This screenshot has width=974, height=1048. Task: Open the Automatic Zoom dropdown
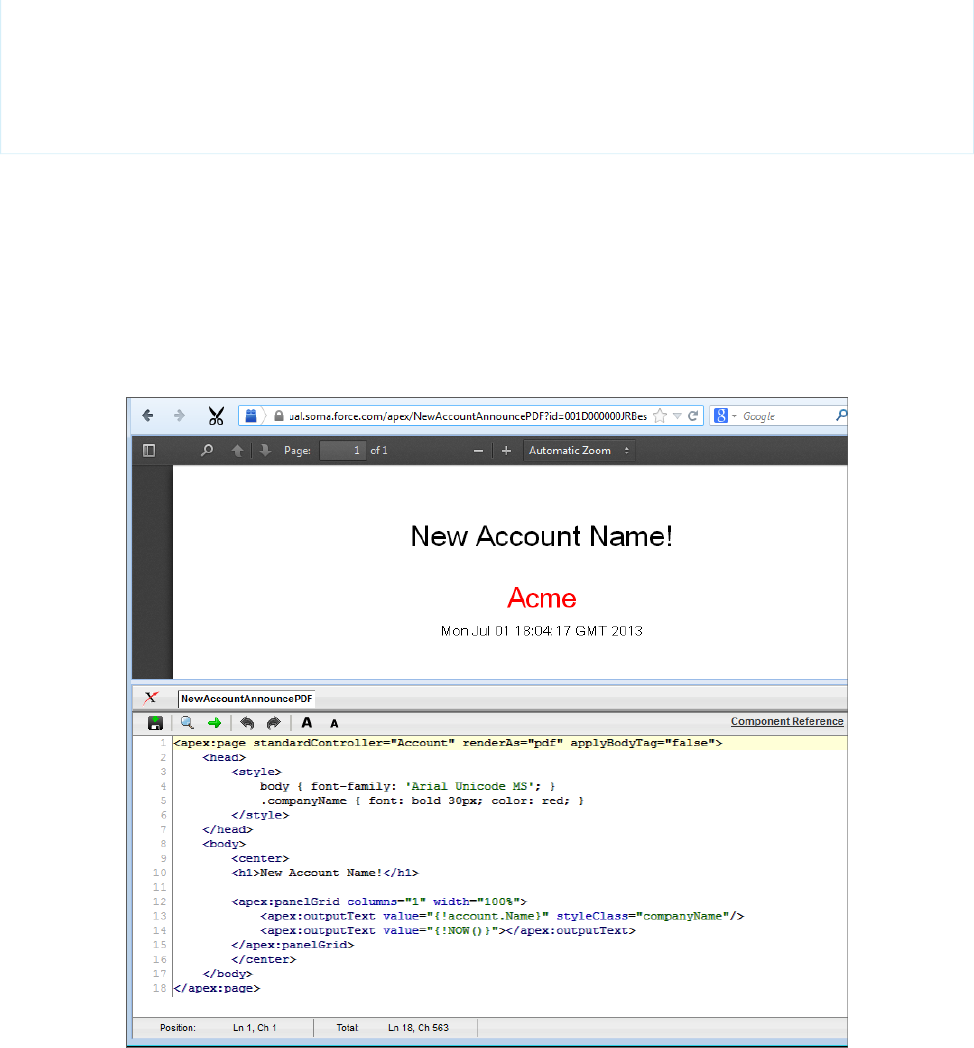pyautogui.click(x=579, y=450)
